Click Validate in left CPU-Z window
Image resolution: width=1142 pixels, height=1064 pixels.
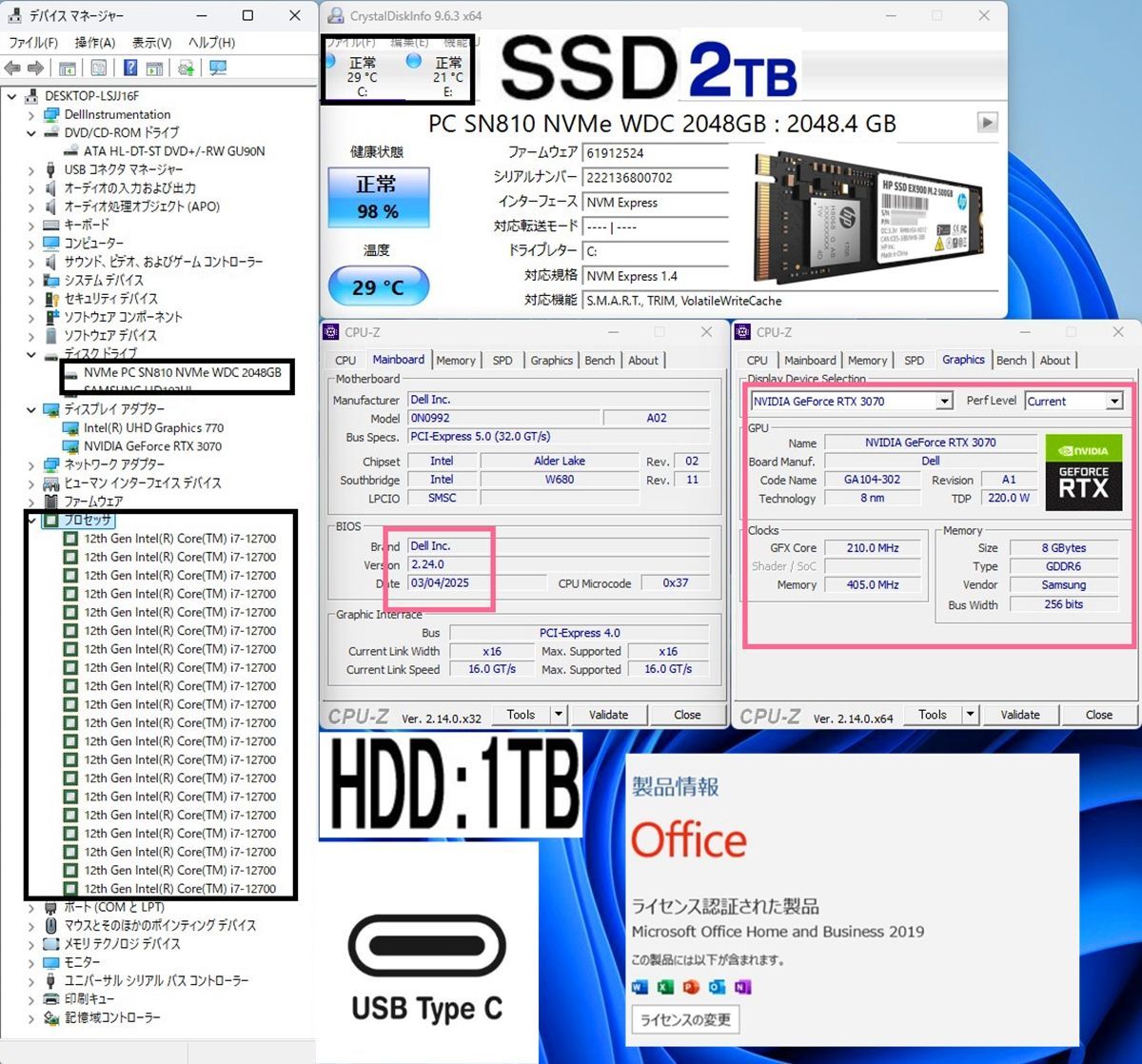[609, 715]
